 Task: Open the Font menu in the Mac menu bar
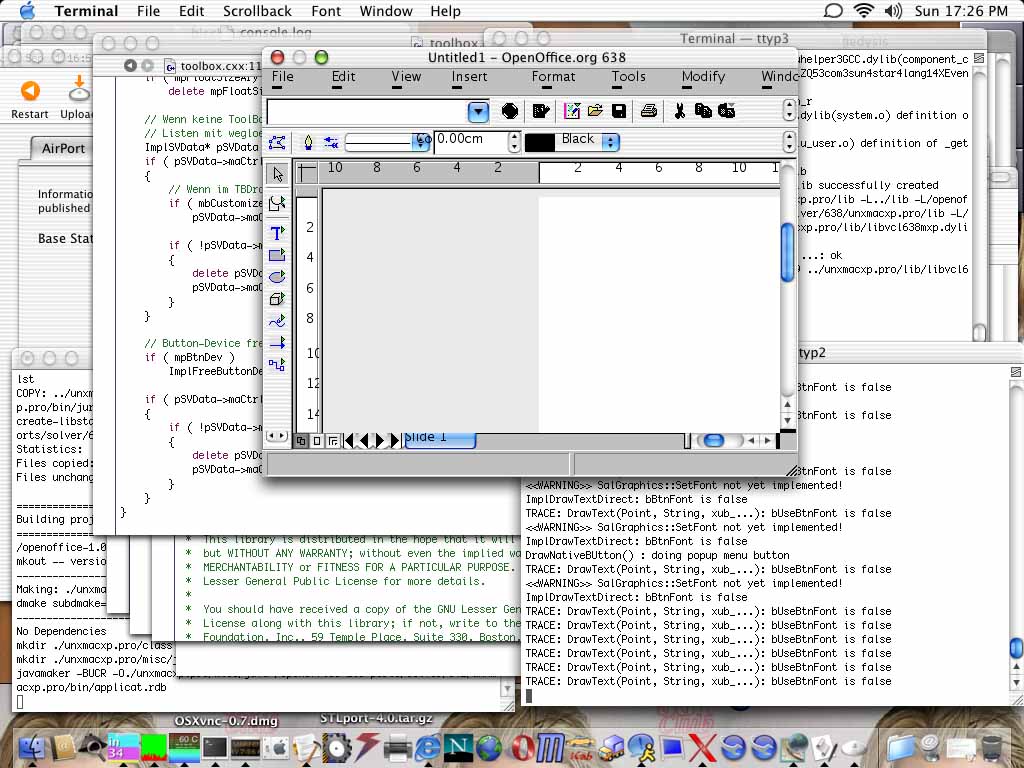326,11
